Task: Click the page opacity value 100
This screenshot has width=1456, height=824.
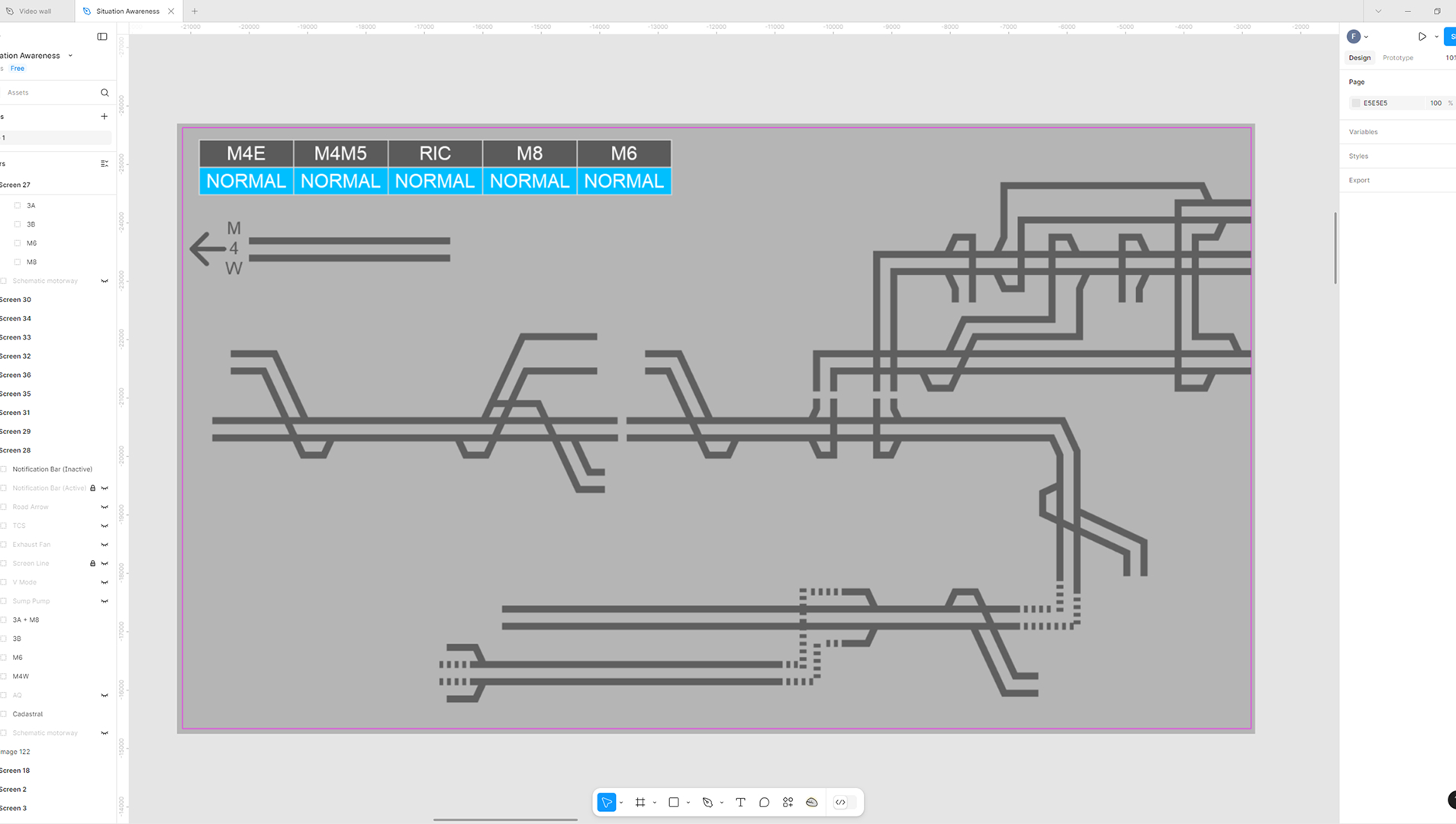Action: click(x=1435, y=103)
